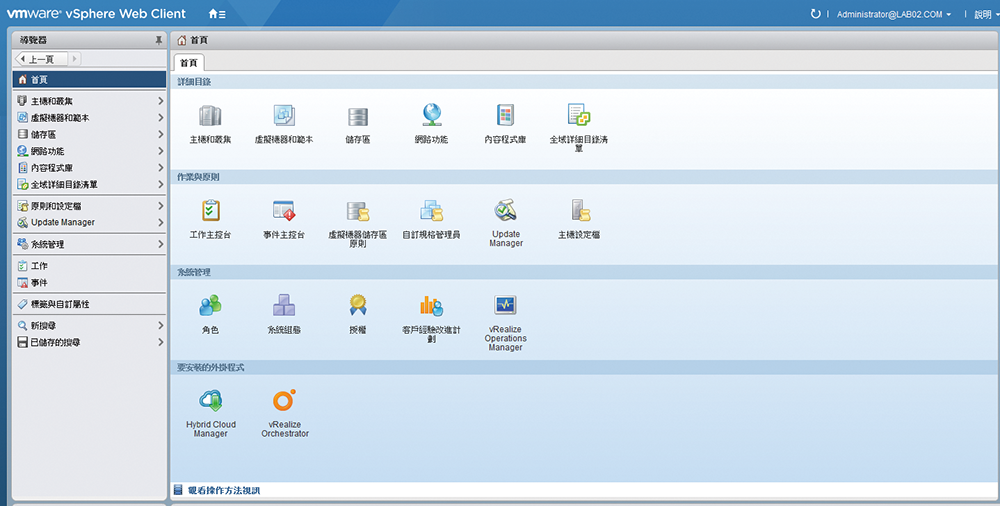This screenshot has width=1000, height=506.
Task: Expand 原則和設定檔 chevron in navigator
Action: pos(160,205)
